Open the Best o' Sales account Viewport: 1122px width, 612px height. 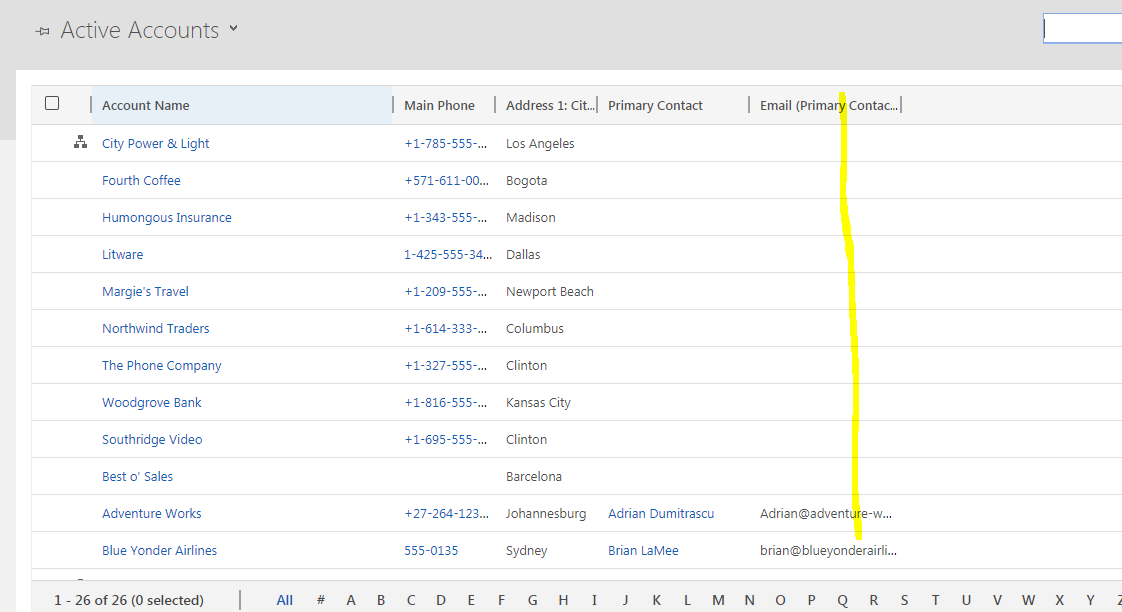point(137,477)
